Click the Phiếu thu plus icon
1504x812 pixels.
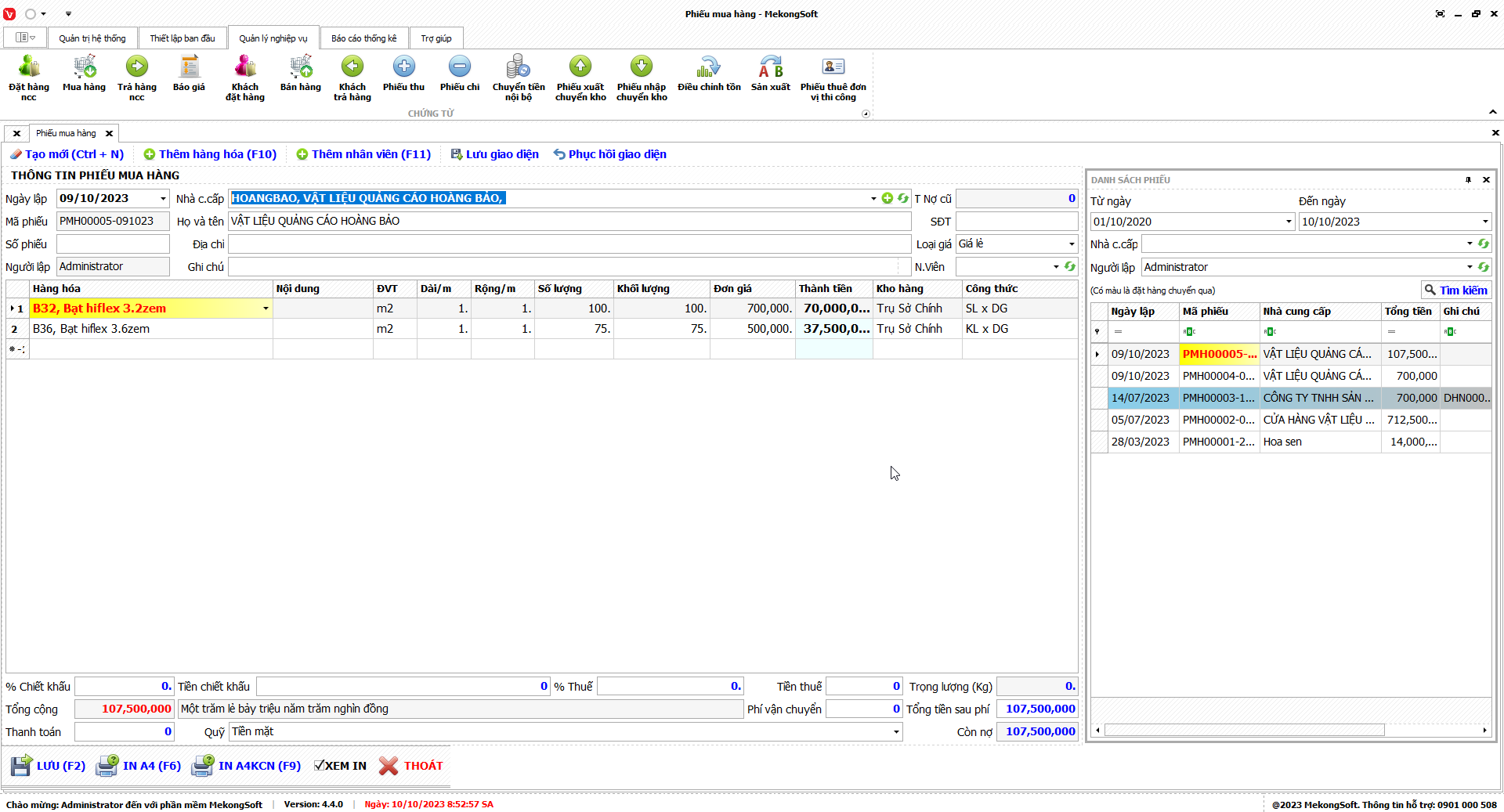(403, 67)
